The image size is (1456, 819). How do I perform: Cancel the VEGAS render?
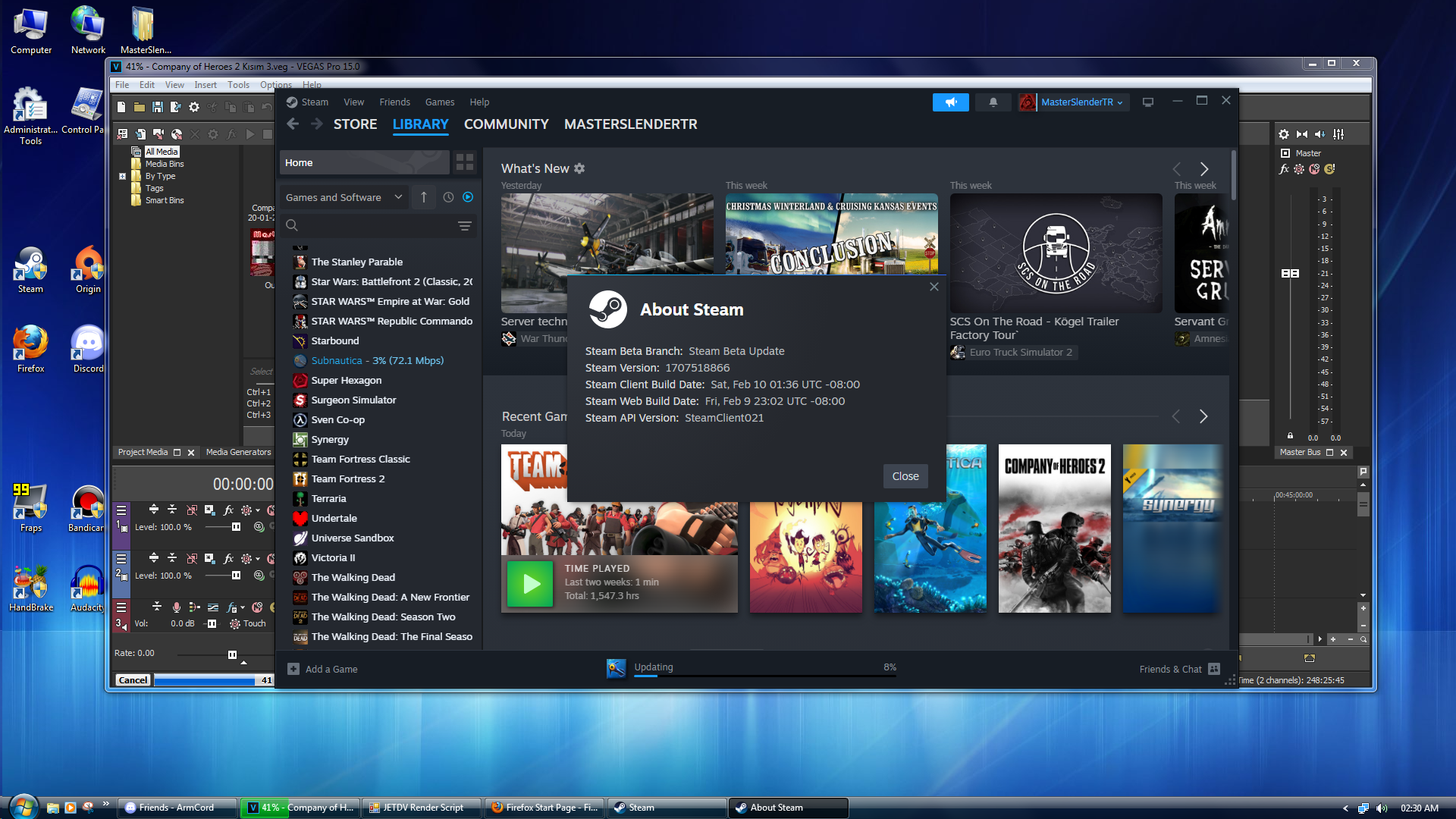point(133,680)
